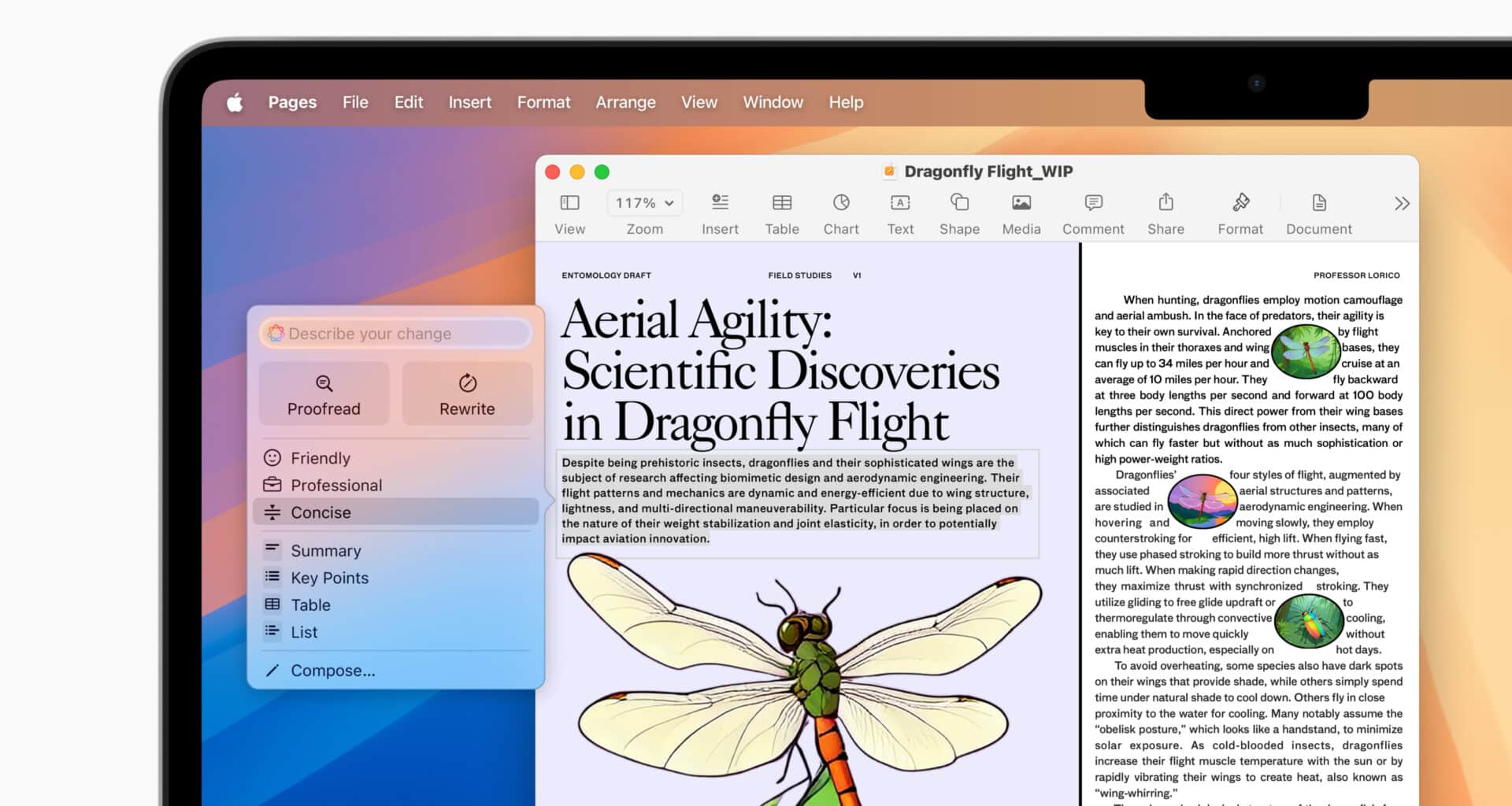1512x806 pixels.
Task: Add a Text box from toolbar
Action: click(900, 203)
